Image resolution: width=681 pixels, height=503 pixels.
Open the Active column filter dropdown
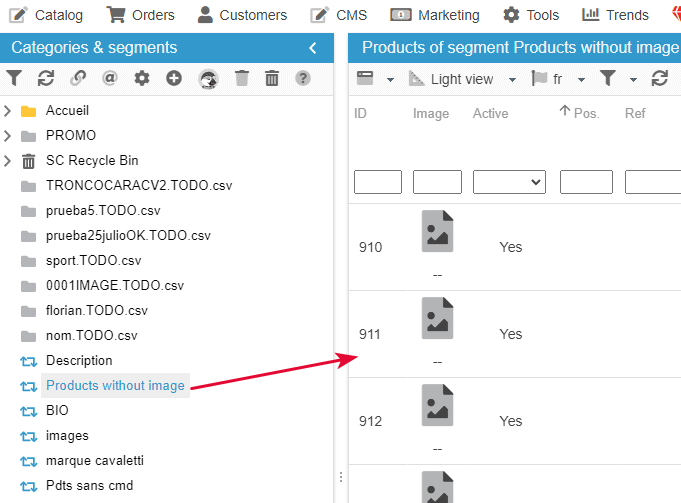click(x=508, y=182)
